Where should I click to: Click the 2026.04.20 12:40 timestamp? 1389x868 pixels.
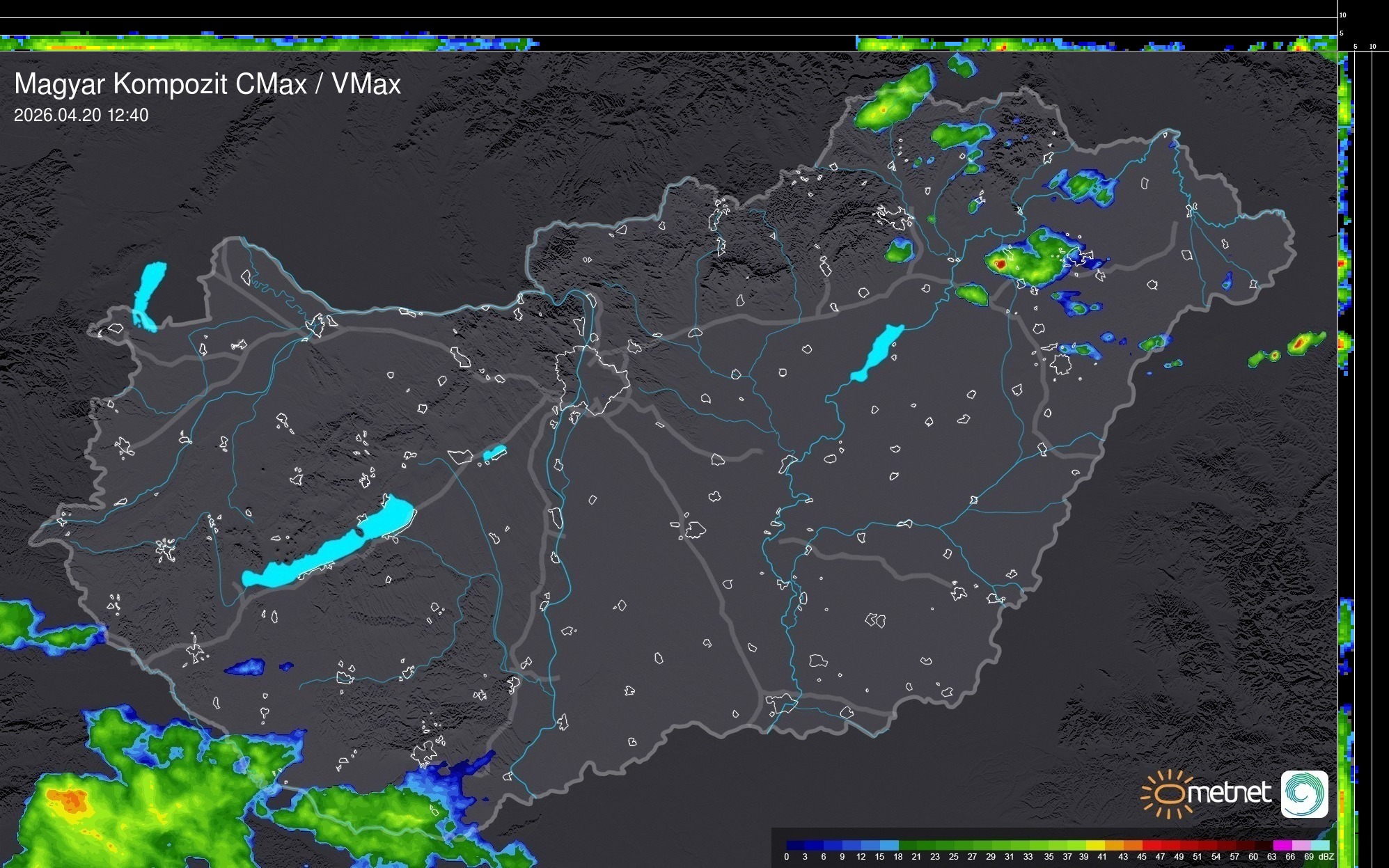[81, 116]
